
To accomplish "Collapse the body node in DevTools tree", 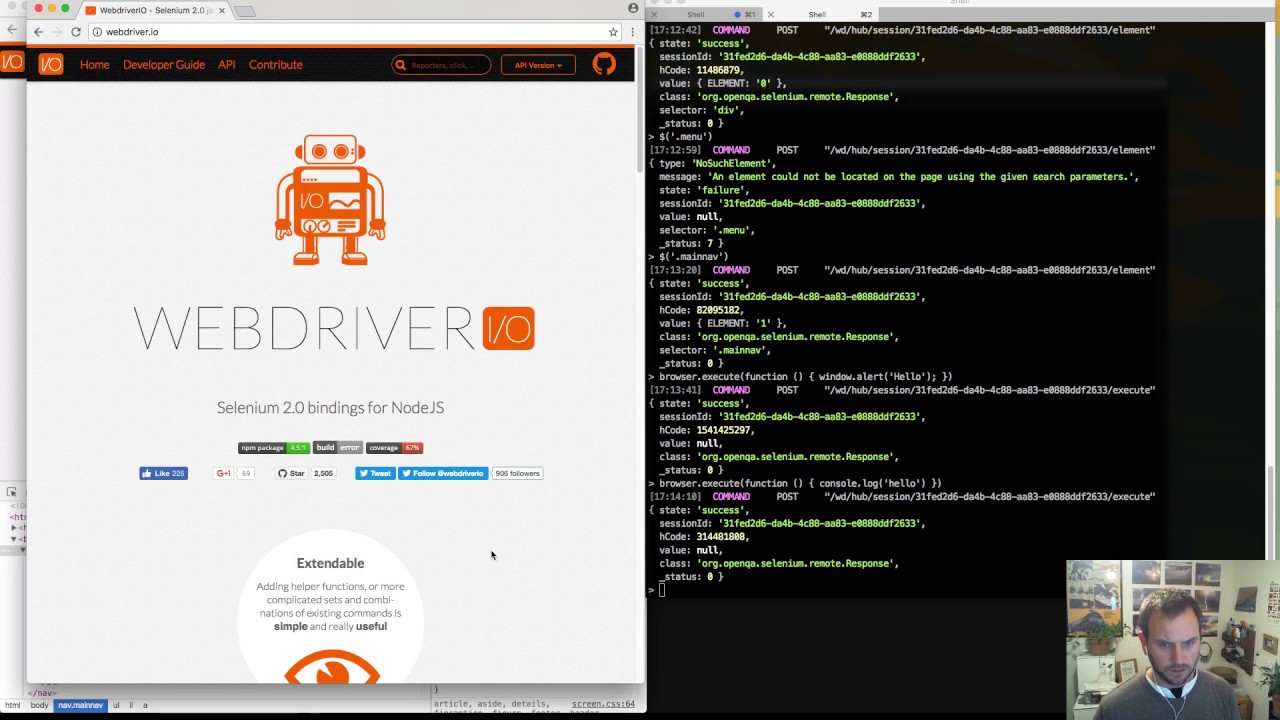I will (14, 539).
